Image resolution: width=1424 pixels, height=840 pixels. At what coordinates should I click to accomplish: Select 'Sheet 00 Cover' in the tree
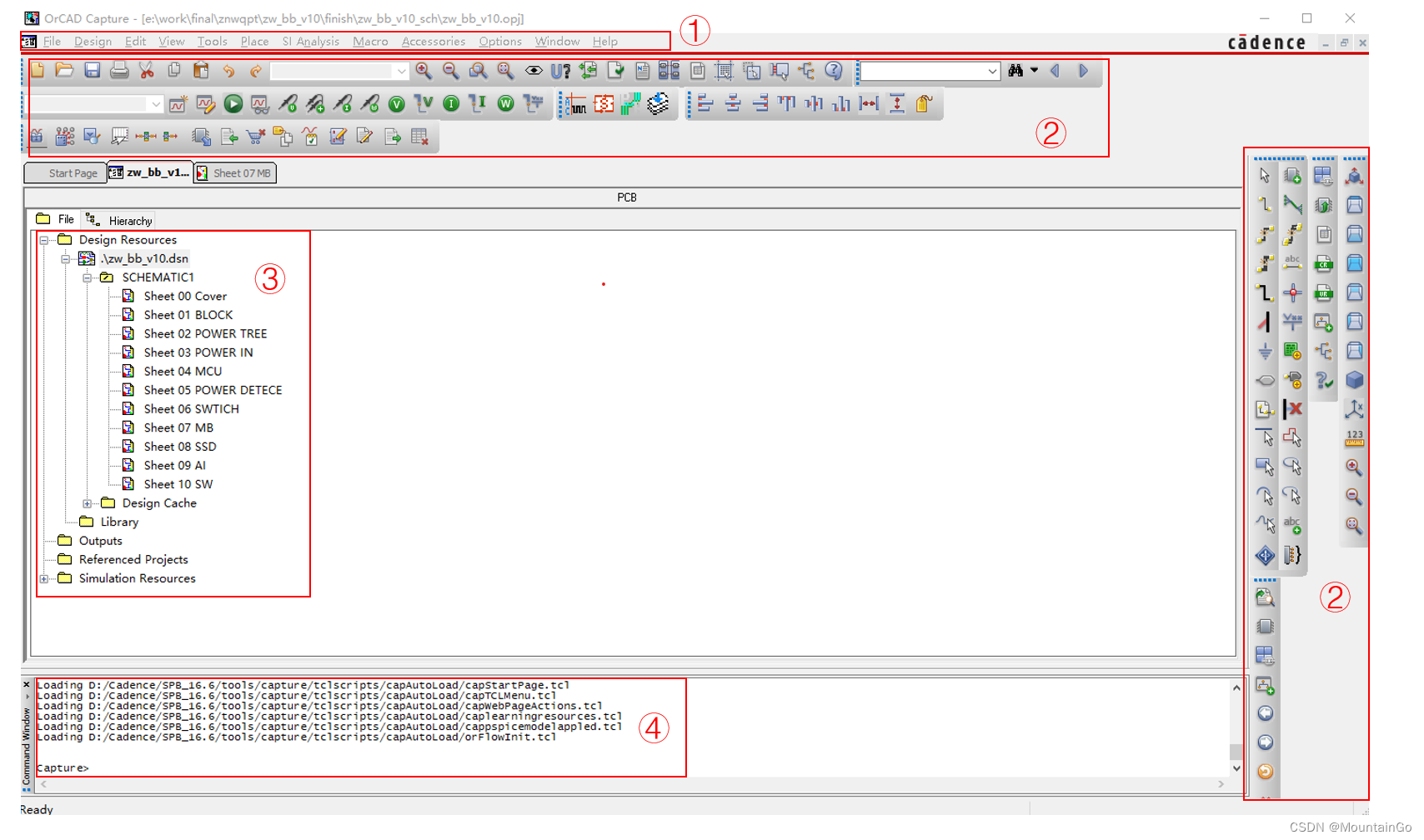[185, 297]
